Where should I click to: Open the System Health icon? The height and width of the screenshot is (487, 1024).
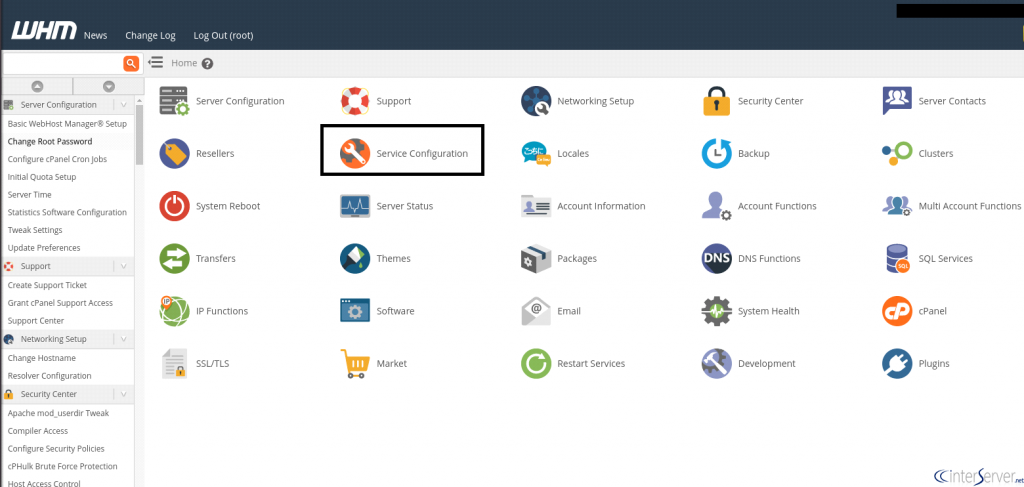pos(716,311)
